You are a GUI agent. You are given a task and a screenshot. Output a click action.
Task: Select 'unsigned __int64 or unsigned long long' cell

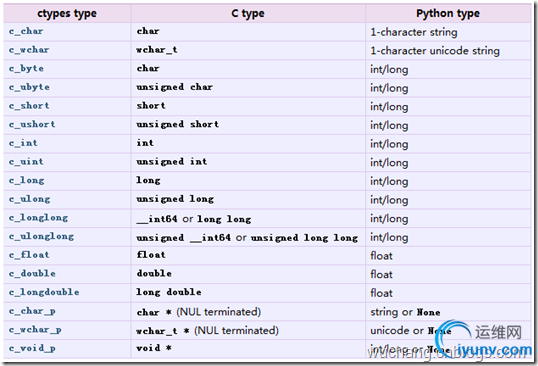pyautogui.click(x=247, y=237)
